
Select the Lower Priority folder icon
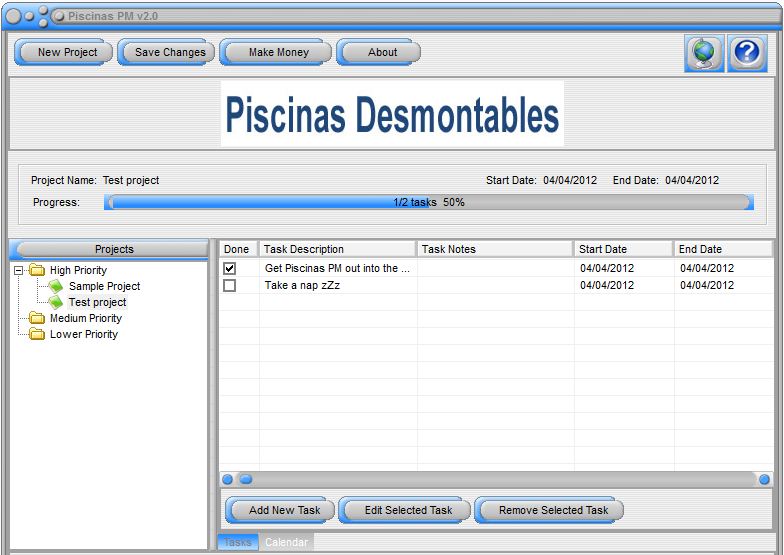pyautogui.click(x=36, y=334)
